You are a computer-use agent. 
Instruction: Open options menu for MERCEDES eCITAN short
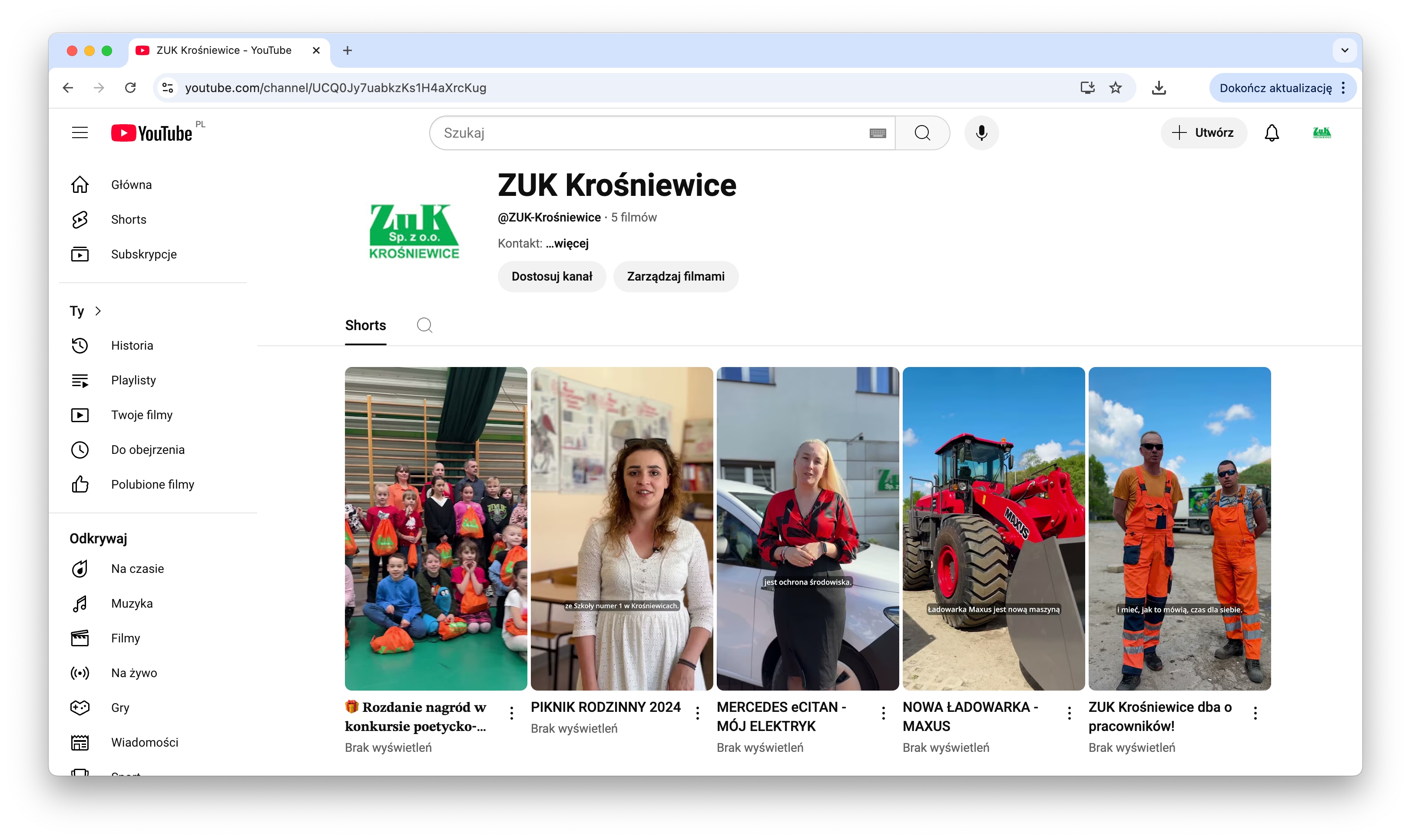[x=883, y=713]
